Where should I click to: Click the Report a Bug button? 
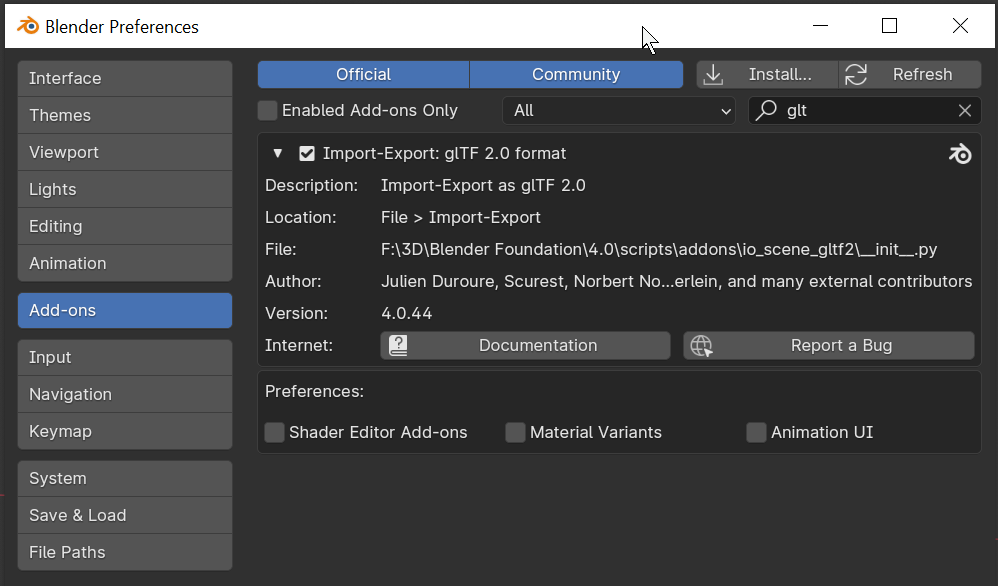click(829, 345)
